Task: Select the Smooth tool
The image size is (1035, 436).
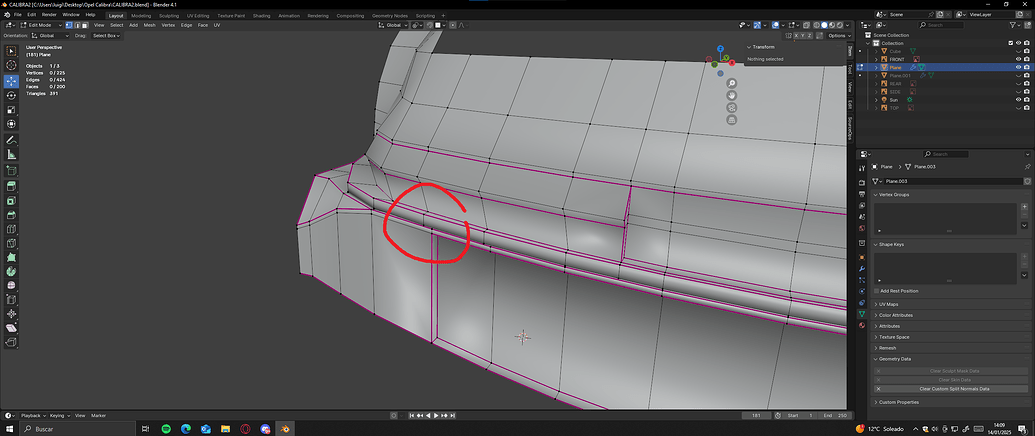Action: [11, 286]
